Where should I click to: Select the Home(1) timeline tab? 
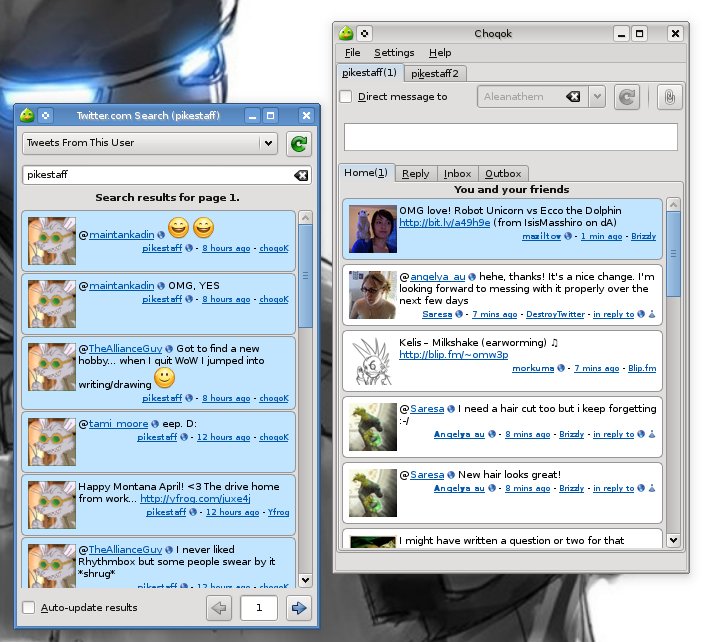[366, 173]
